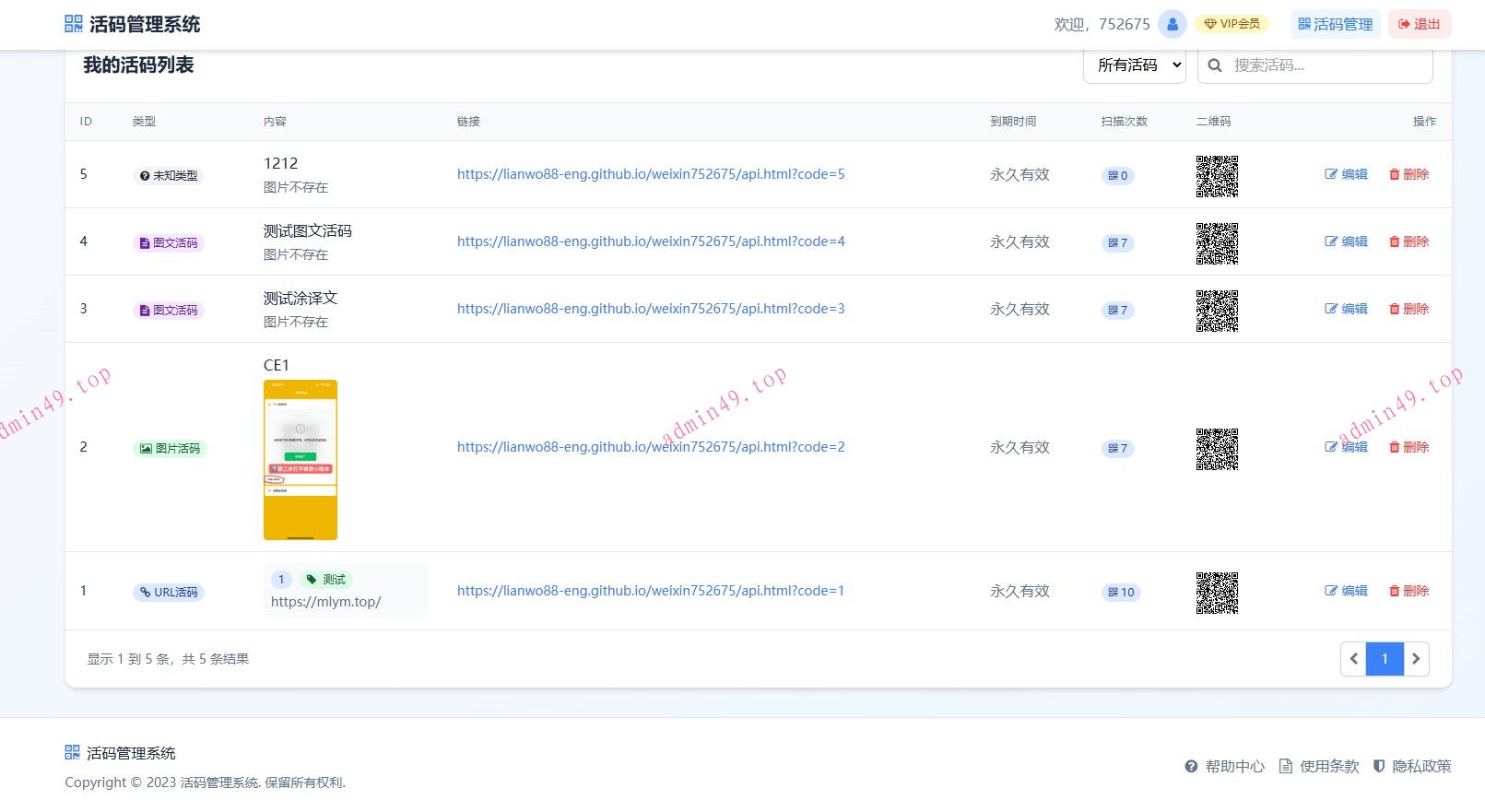
Task: Click the 活码管理系统 logo in header
Action: tap(133, 24)
